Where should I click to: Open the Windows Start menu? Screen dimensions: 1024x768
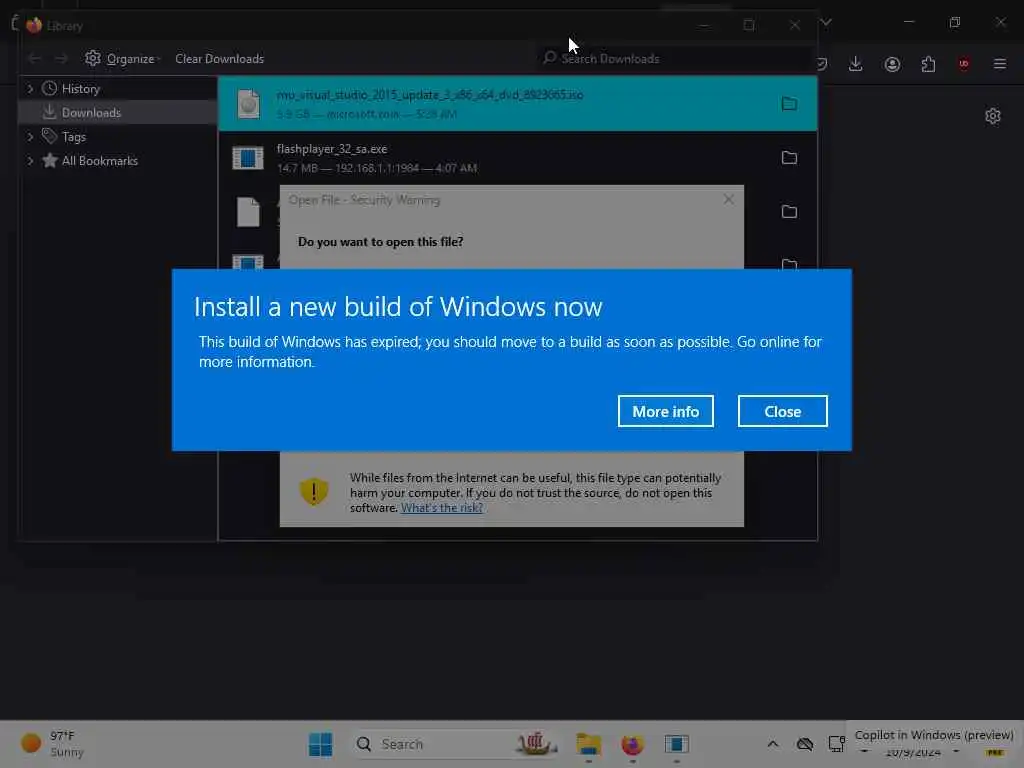[x=320, y=744]
